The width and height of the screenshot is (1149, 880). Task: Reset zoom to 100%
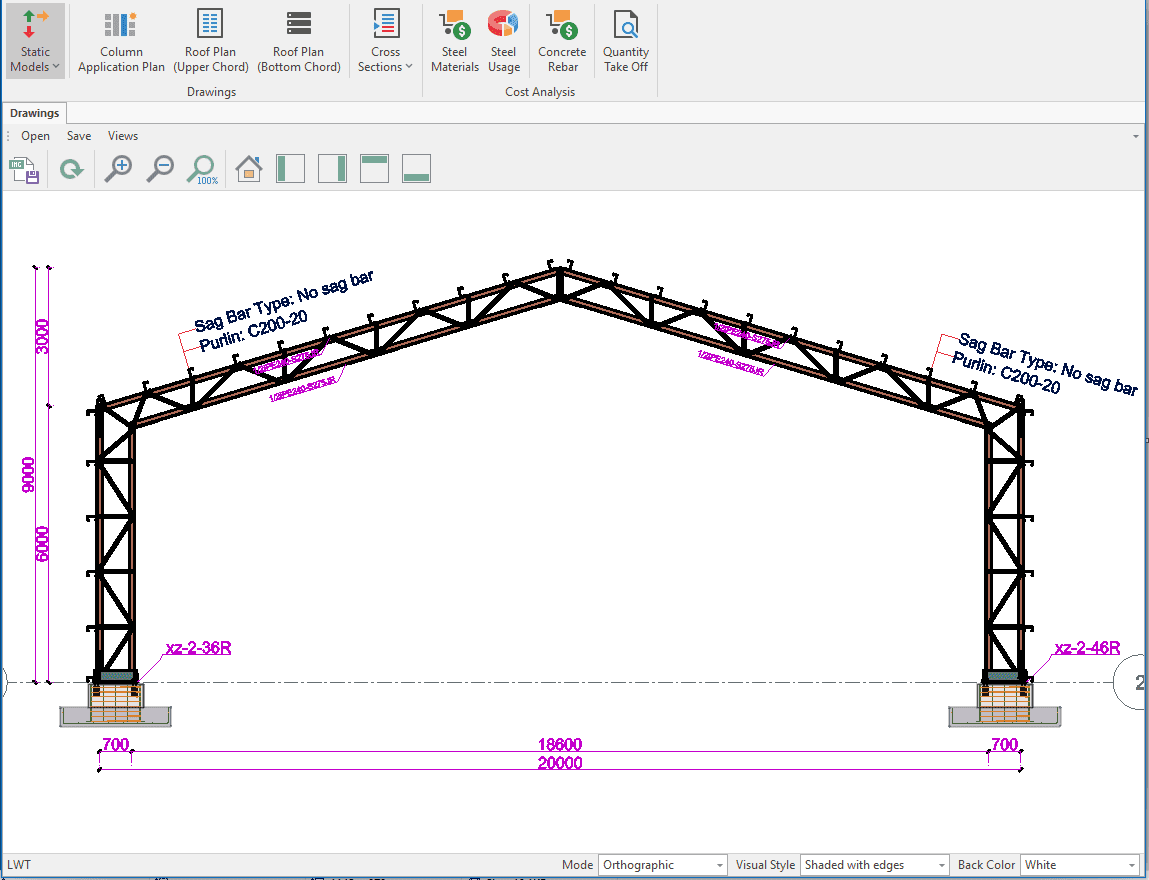tap(203, 169)
